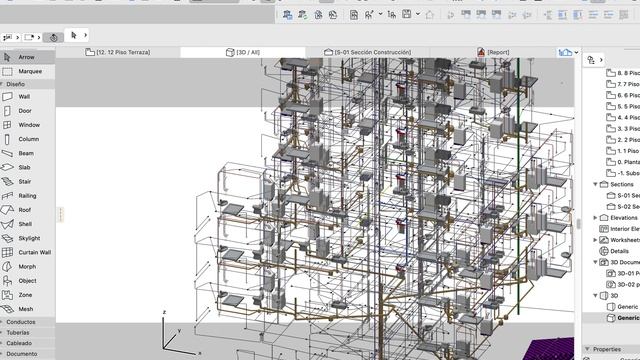Open section S-02 in navigator
The image size is (640, 360).
(623, 207)
